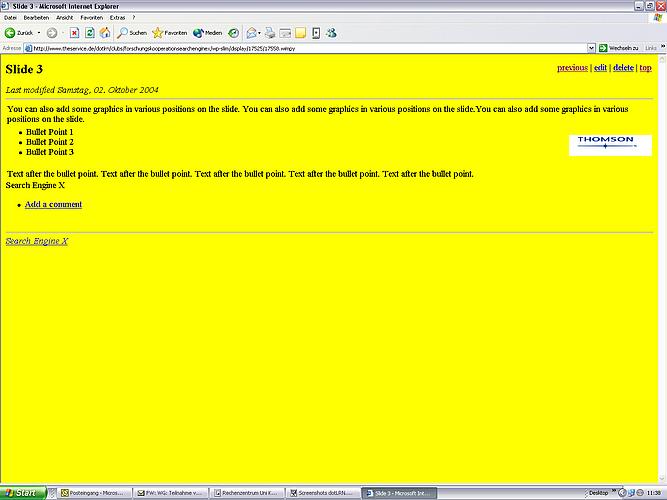Open the Favoriten star toolbar button

pyautogui.click(x=170, y=33)
